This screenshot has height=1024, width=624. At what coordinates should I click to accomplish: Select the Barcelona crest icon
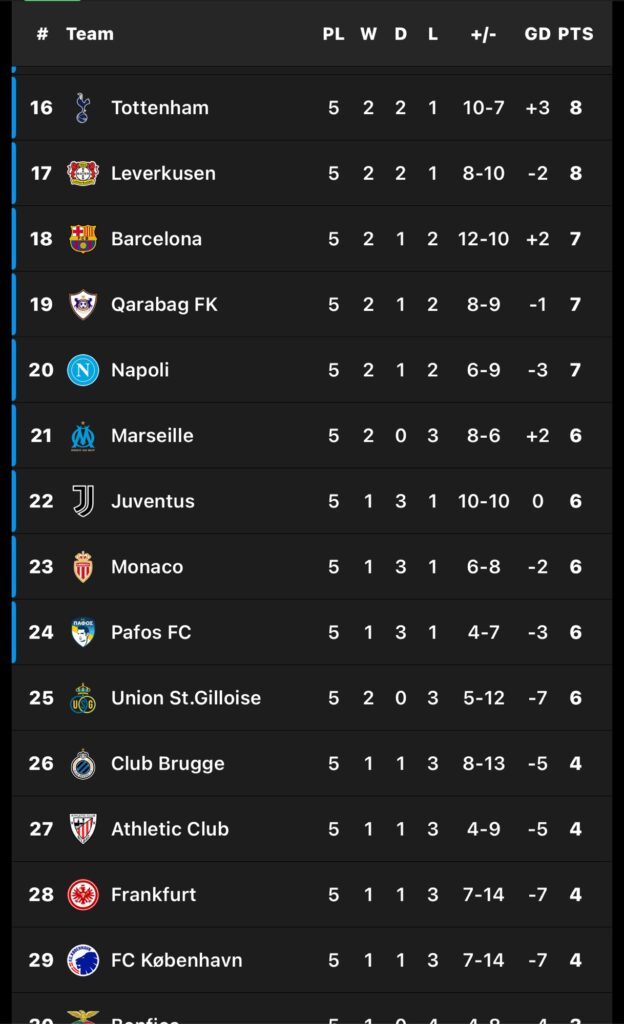pos(83,239)
